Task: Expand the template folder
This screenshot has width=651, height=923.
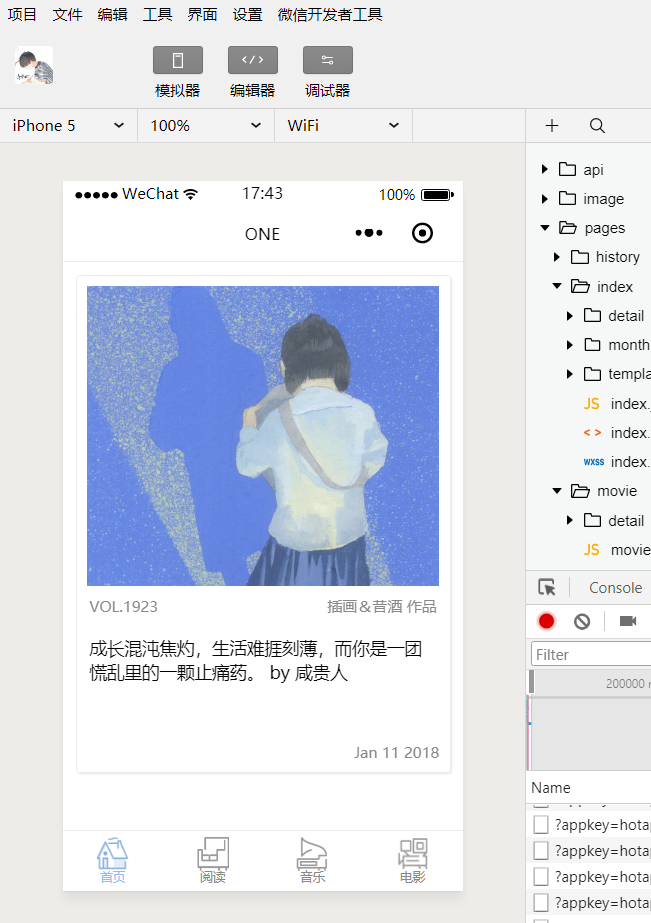Action: click(570, 374)
